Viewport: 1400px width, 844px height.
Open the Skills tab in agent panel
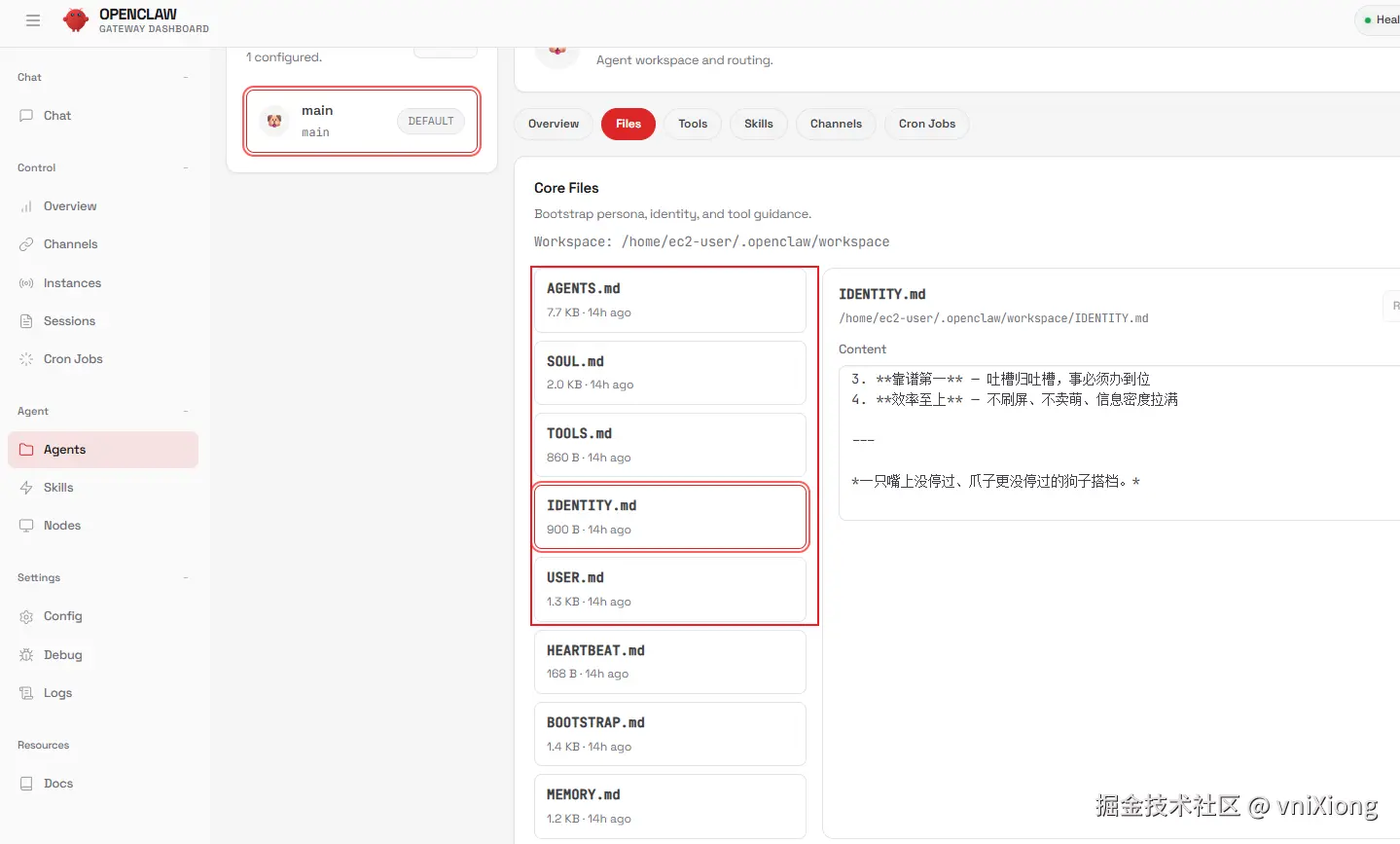point(759,124)
